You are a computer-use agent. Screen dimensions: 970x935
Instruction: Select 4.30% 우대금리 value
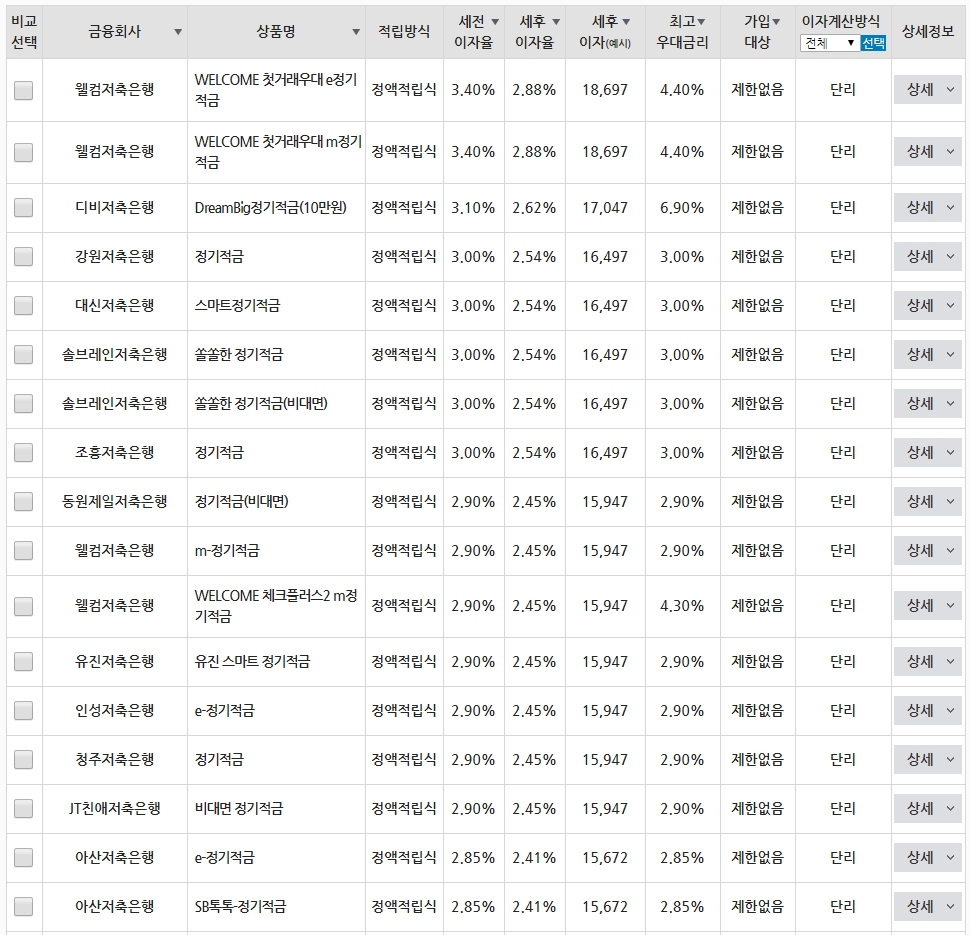pyautogui.click(x=682, y=606)
